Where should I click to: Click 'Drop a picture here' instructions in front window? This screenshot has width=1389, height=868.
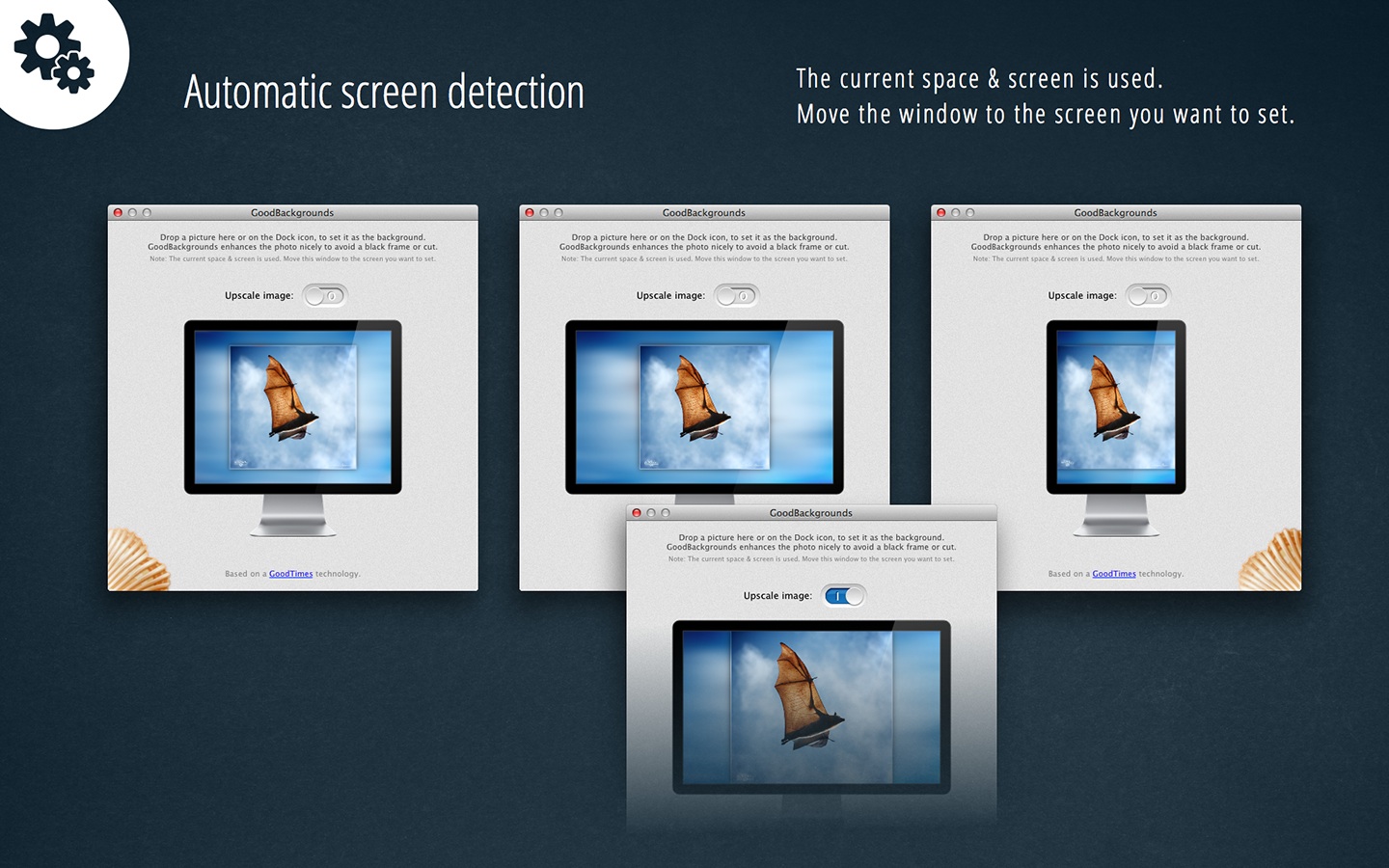point(811,542)
